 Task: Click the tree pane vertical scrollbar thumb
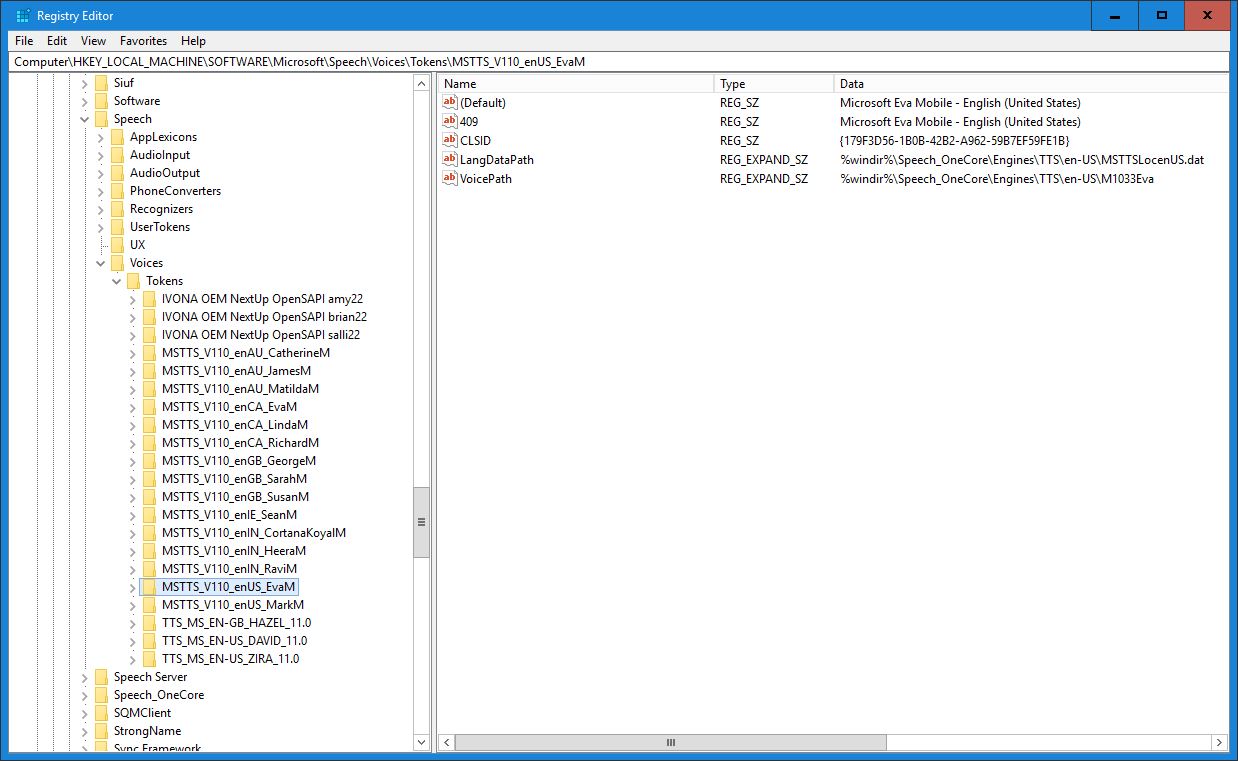tap(421, 522)
